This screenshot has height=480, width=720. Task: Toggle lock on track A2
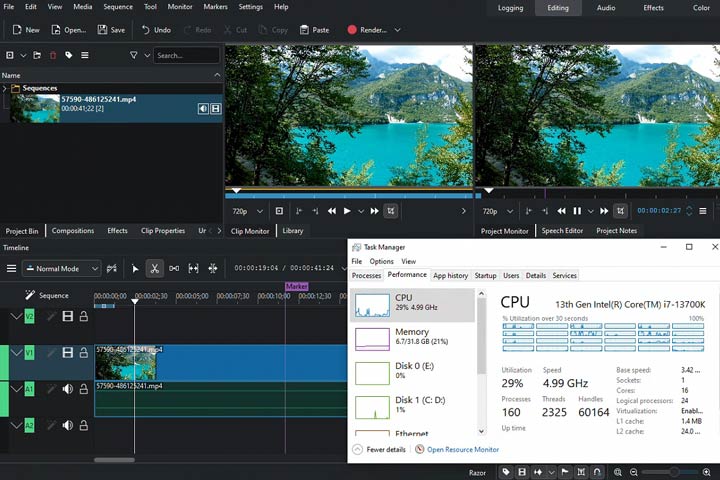coord(84,425)
